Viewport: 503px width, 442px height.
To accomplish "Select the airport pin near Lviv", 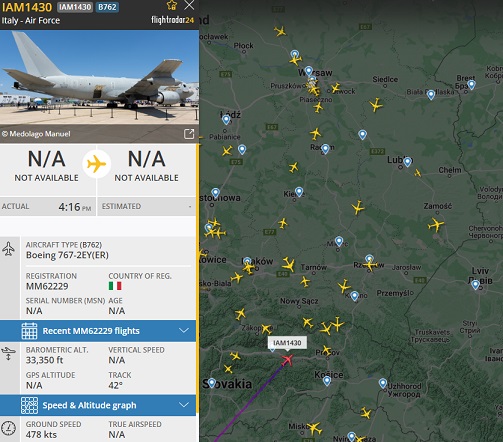I will click(x=475, y=285).
